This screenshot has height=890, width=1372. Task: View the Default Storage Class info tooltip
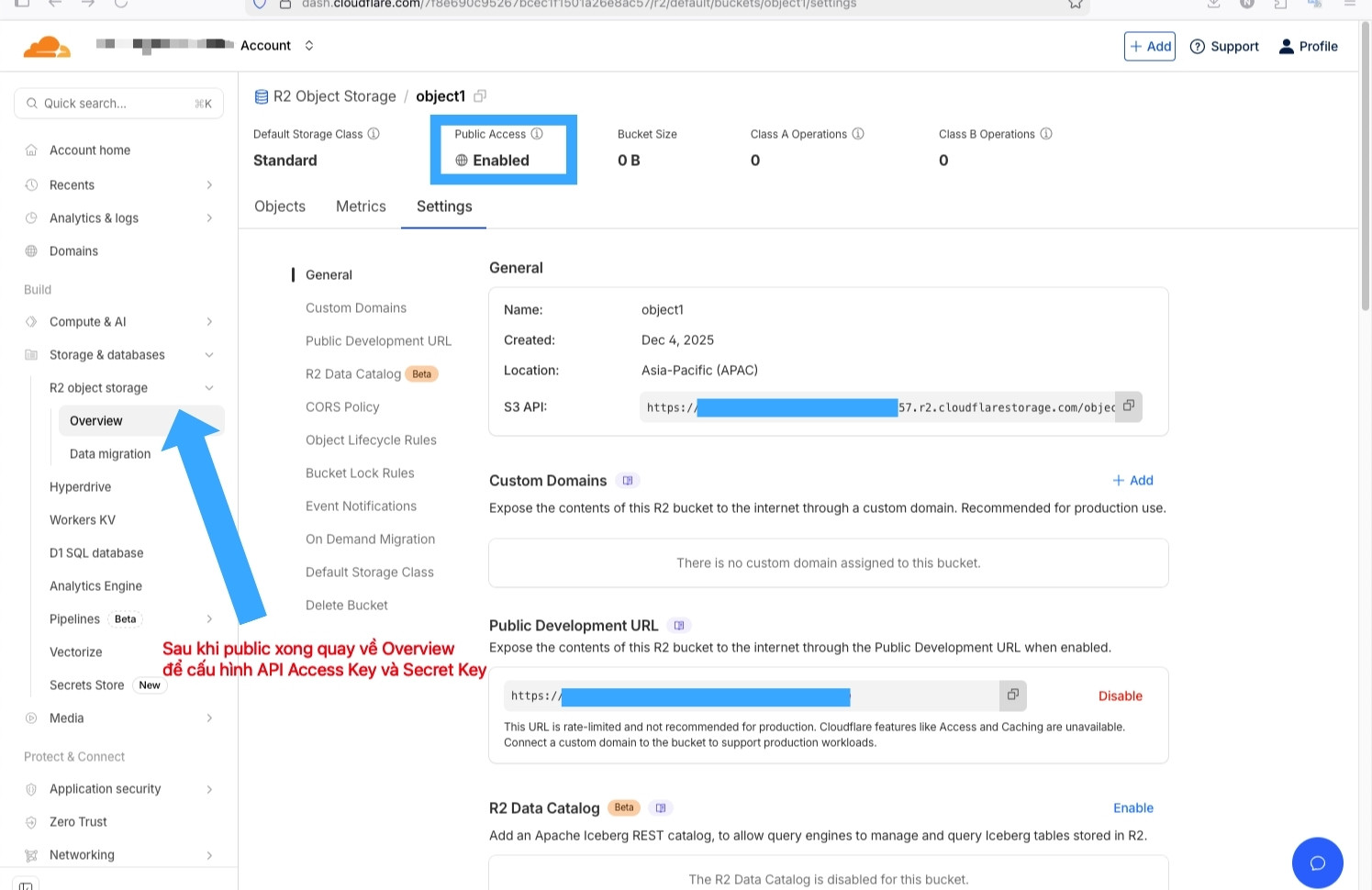pos(374,133)
